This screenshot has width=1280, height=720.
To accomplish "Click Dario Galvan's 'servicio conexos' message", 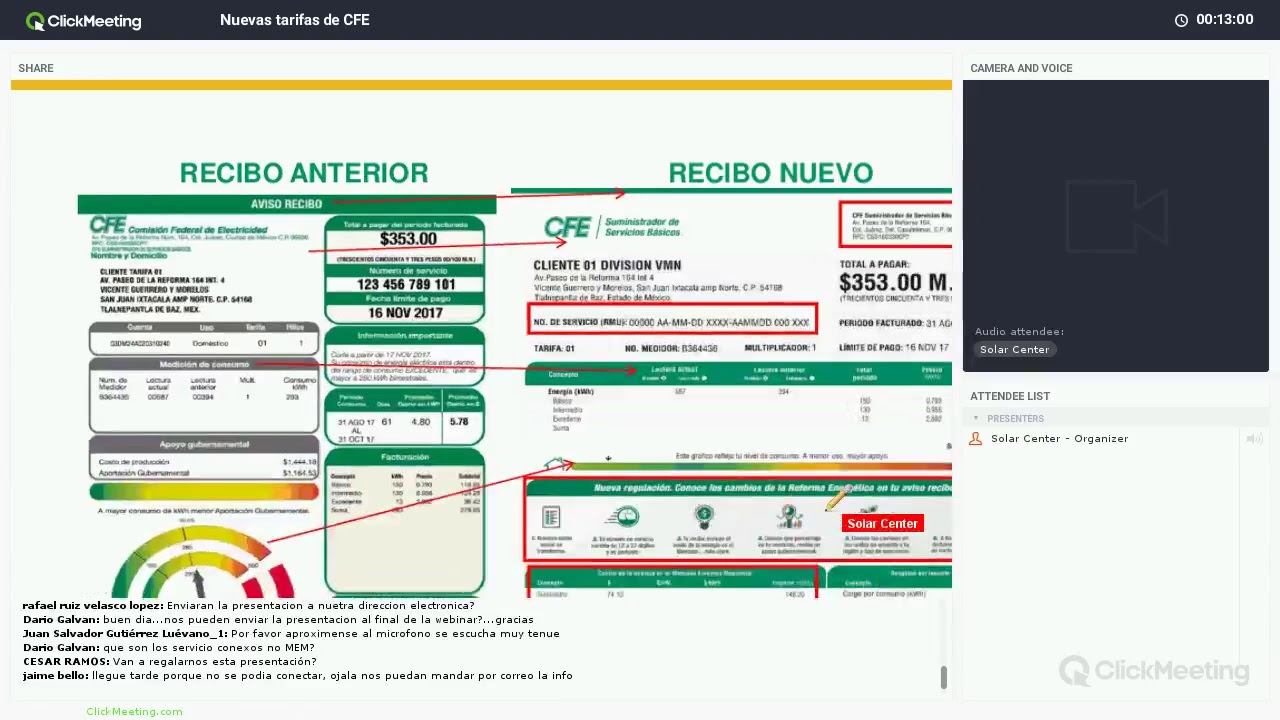I will pyautogui.click(x=168, y=647).
